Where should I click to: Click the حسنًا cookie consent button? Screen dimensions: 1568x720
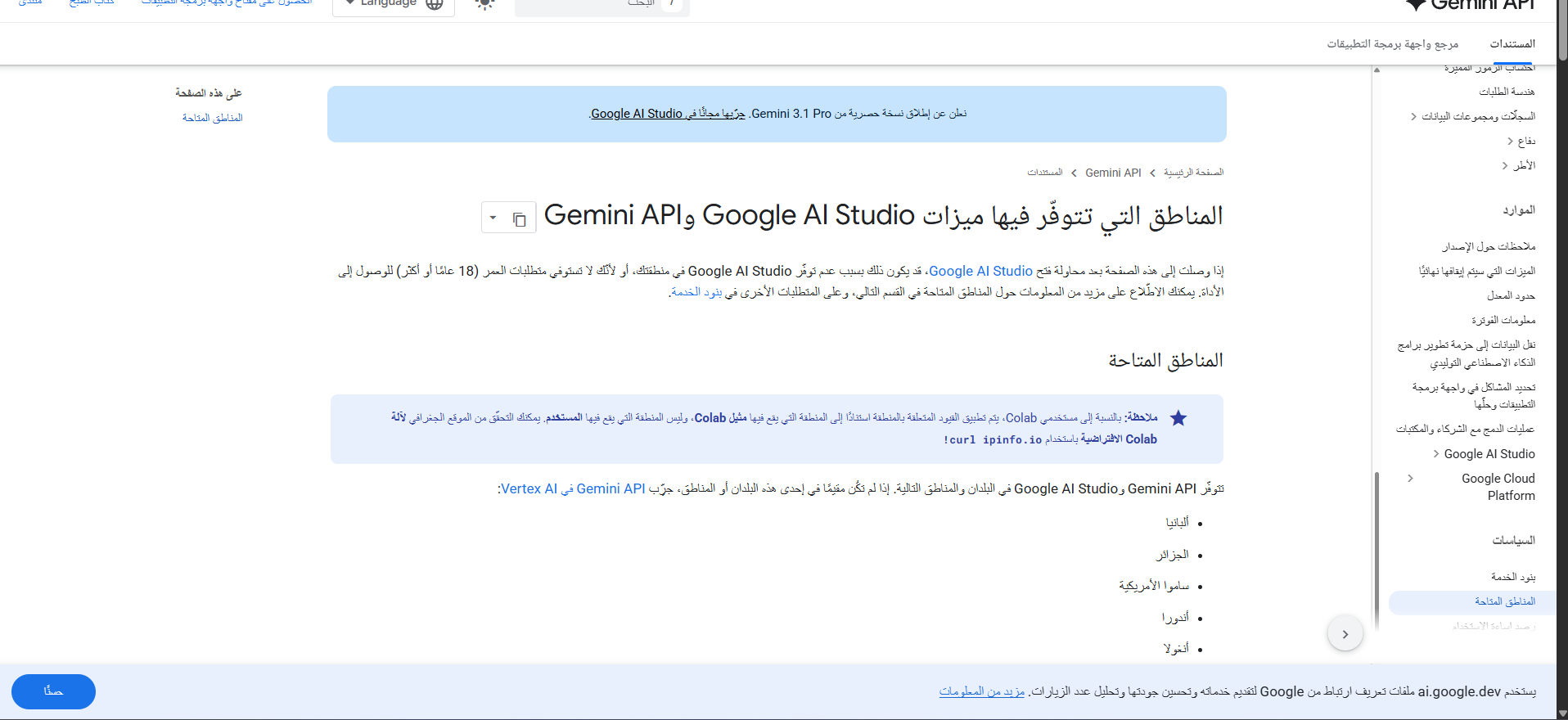point(53,691)
